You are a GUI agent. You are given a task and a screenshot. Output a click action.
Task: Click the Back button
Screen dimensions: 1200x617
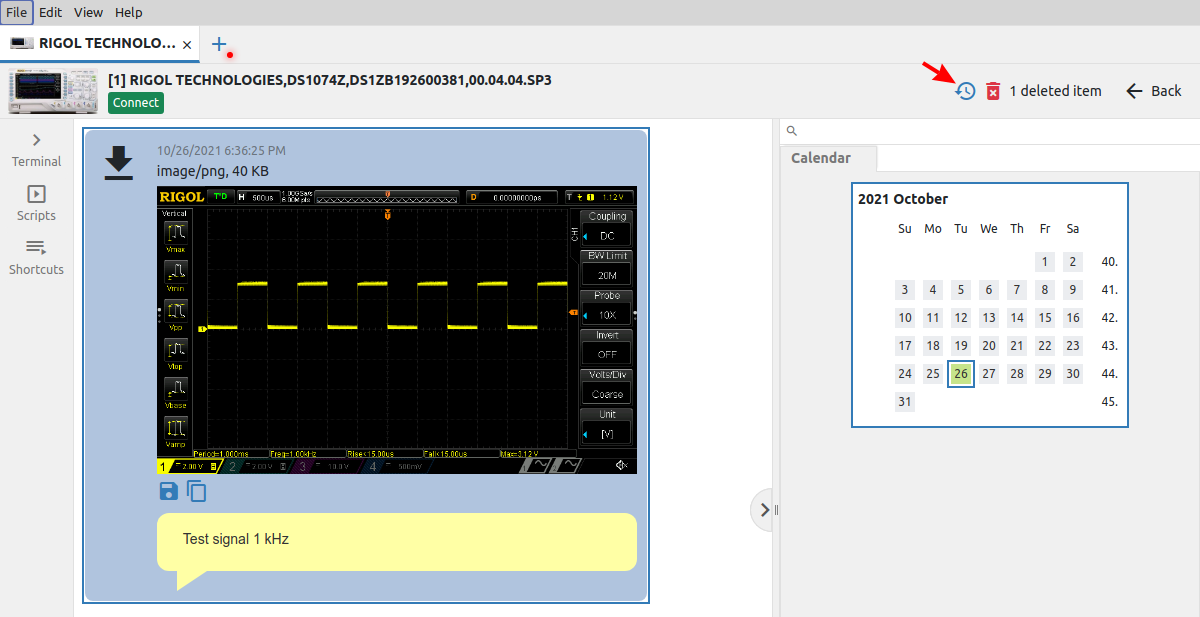point(1154,91)
